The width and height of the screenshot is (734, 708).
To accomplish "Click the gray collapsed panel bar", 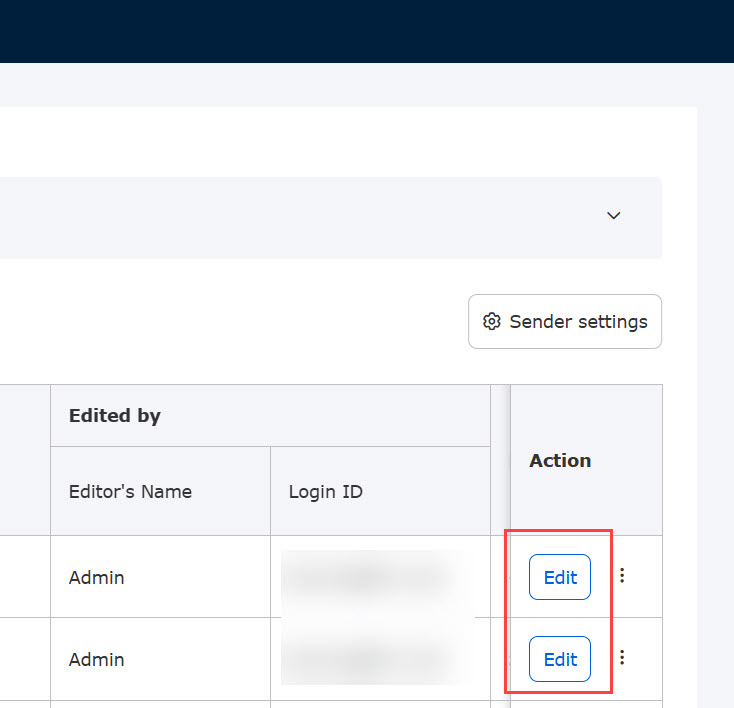I will pos(300,218).
